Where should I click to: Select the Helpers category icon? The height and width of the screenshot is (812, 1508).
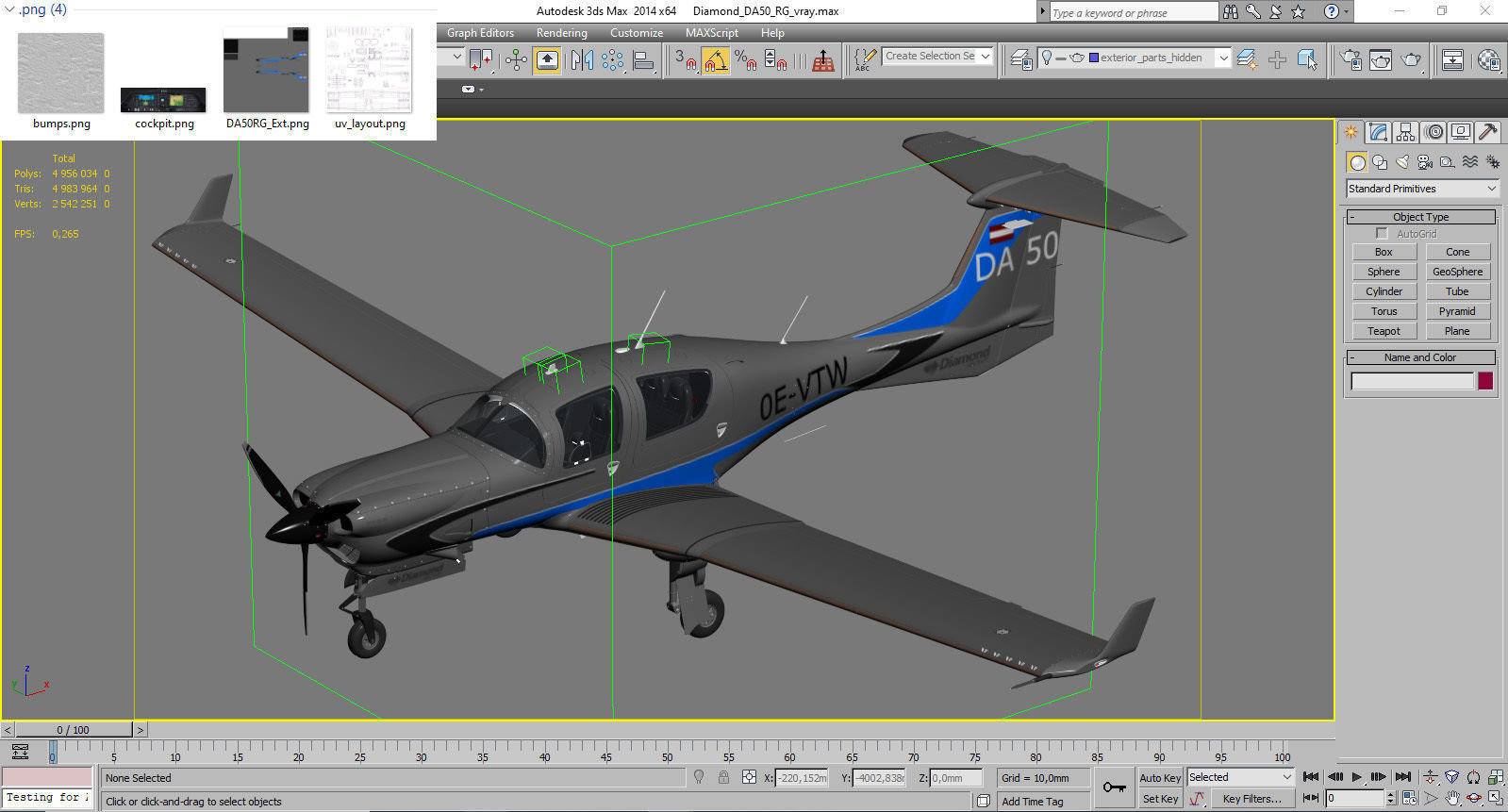[x=1448, y=162]
